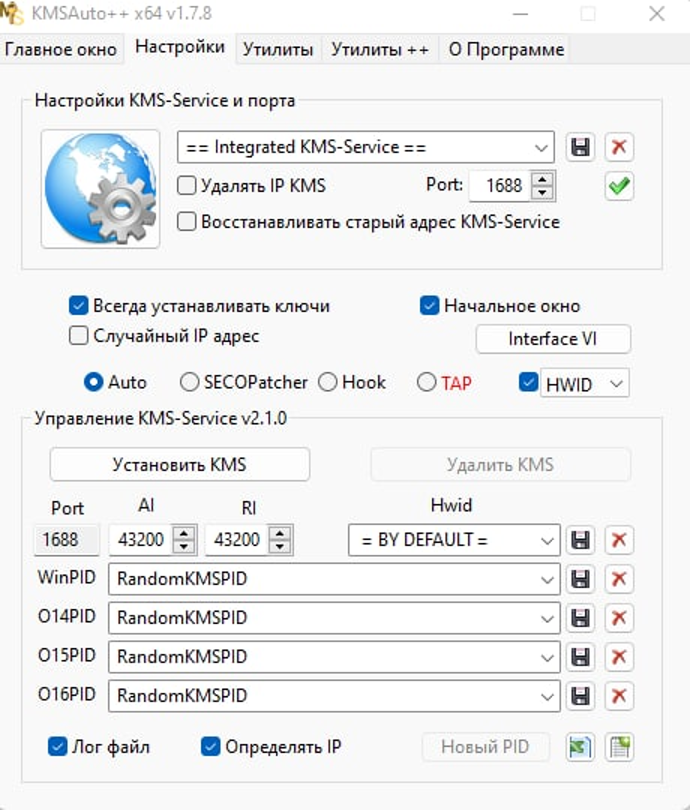
Task: Delete the Hwid BY DEFAULT value
Action: 619,540
